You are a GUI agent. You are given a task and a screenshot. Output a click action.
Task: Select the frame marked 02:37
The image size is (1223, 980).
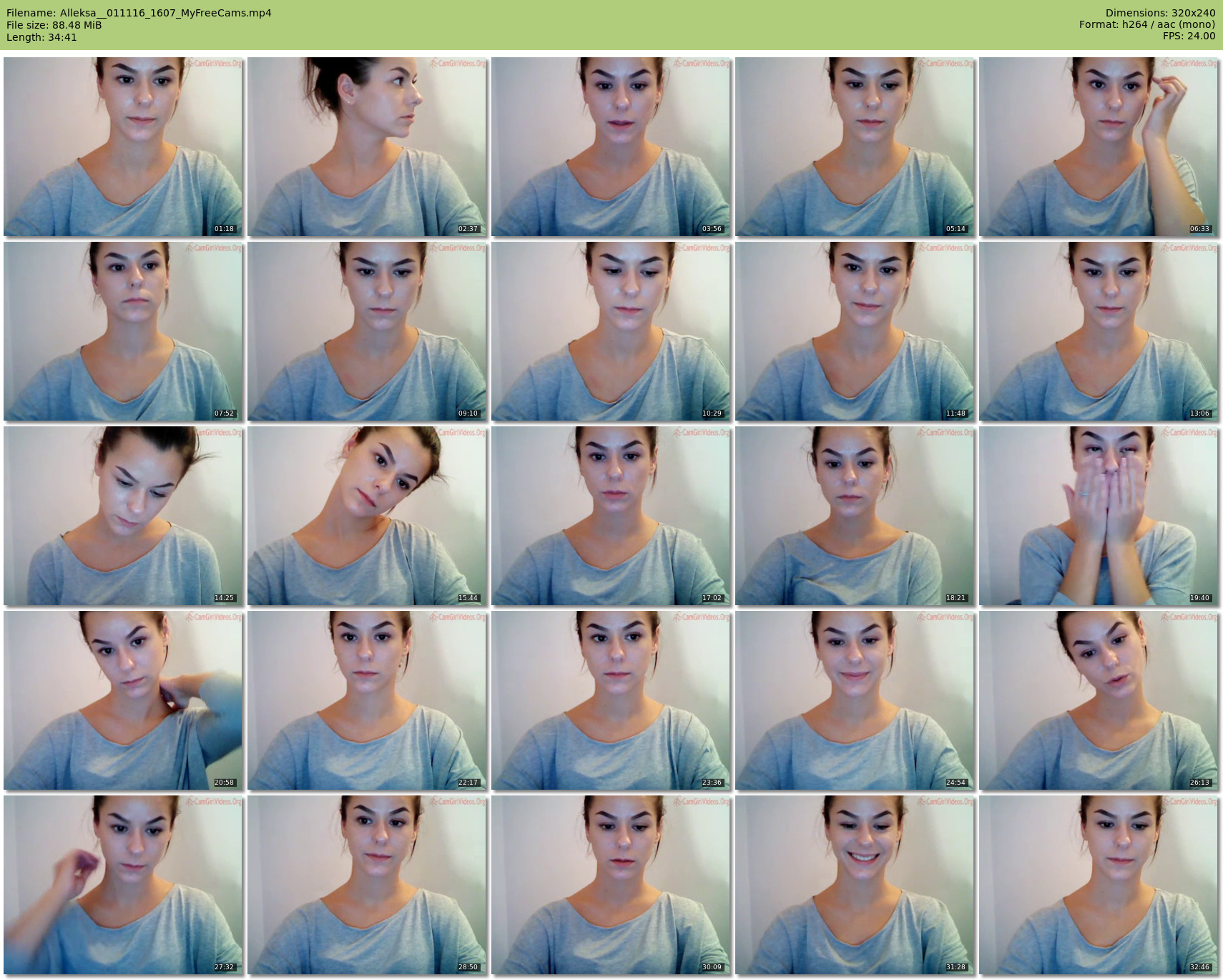(367, 147)
